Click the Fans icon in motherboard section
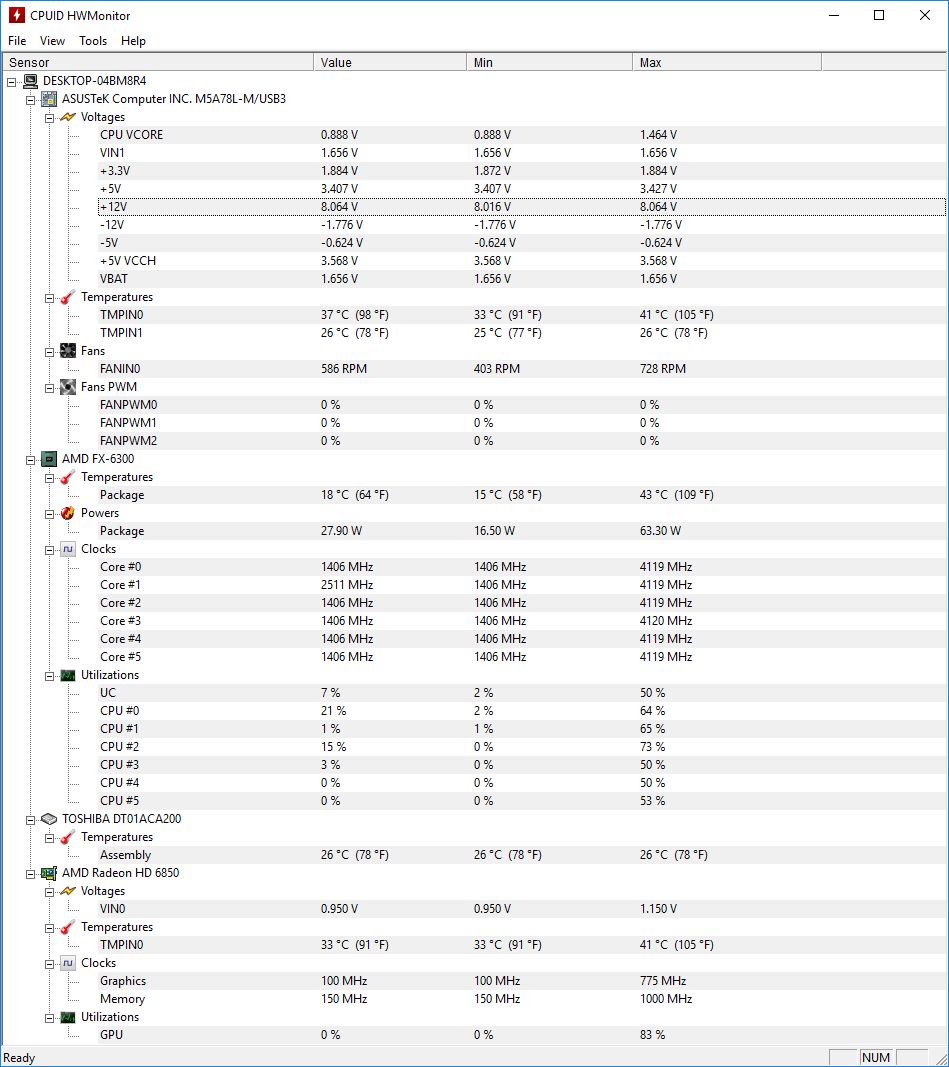 (x=66, y=351)
